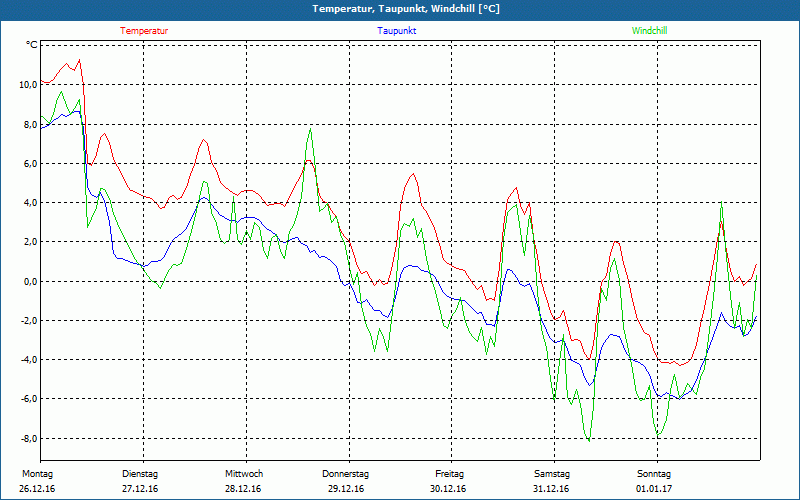Click the -8,0 y-axis value
Image resolution: width=800 pixels, height=500 pixels.
[29, 439]
